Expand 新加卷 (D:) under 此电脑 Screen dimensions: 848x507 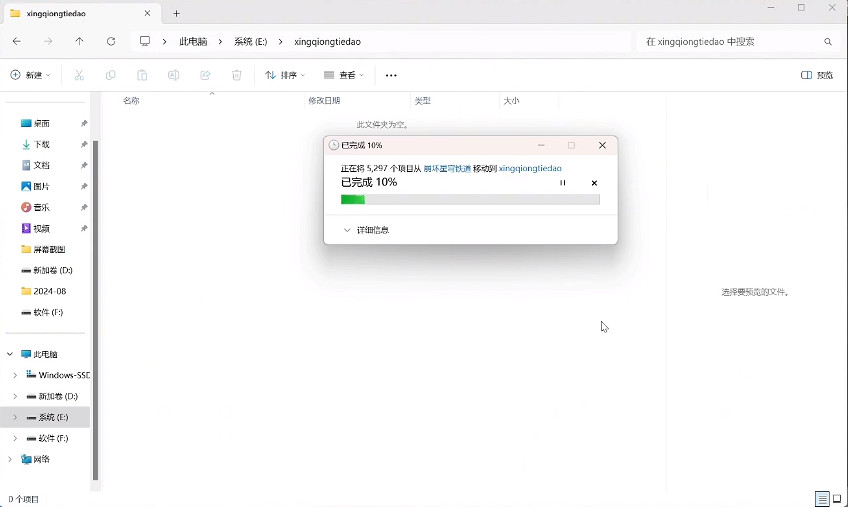point(15,396)
